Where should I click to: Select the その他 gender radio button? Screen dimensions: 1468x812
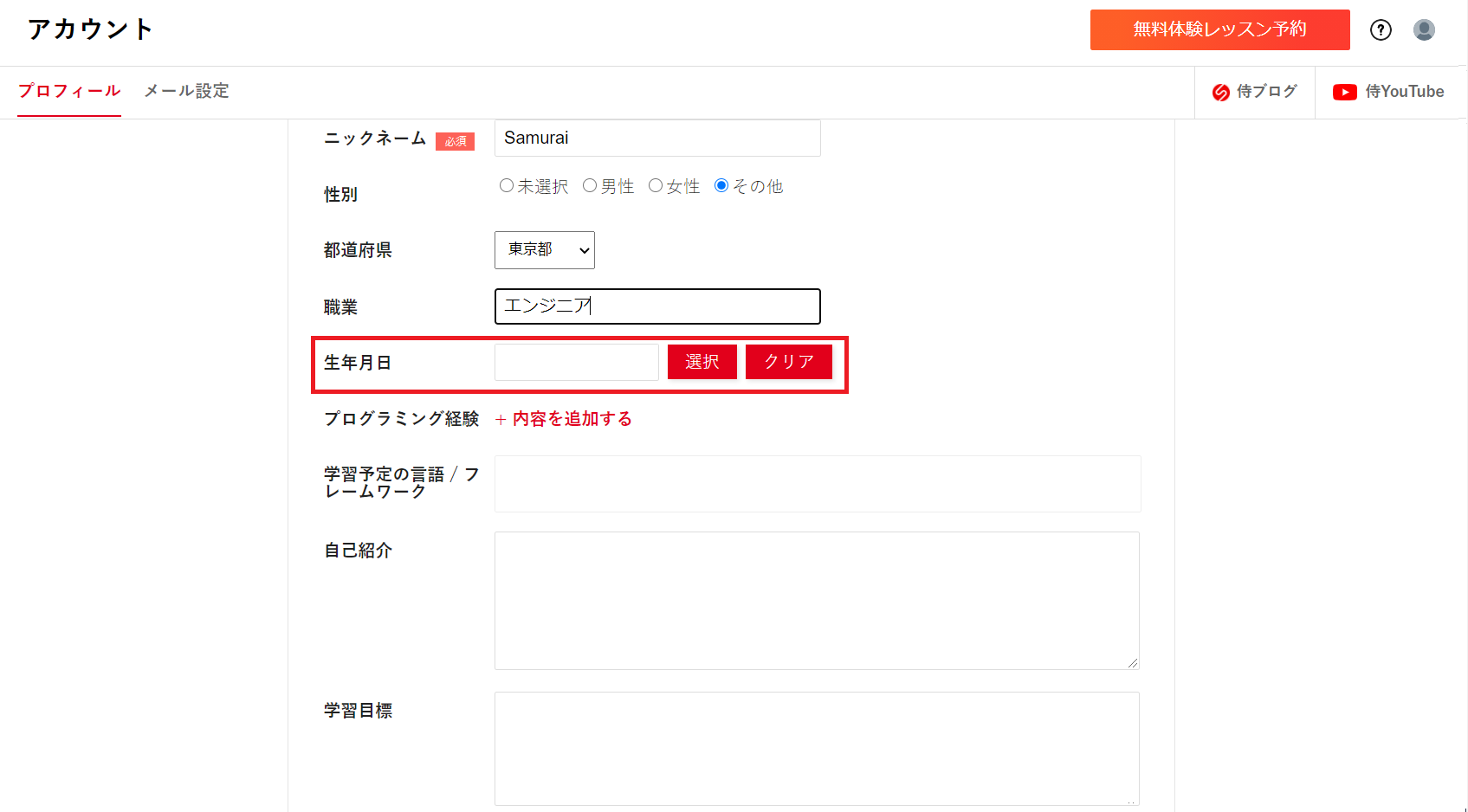click(721, 185)
